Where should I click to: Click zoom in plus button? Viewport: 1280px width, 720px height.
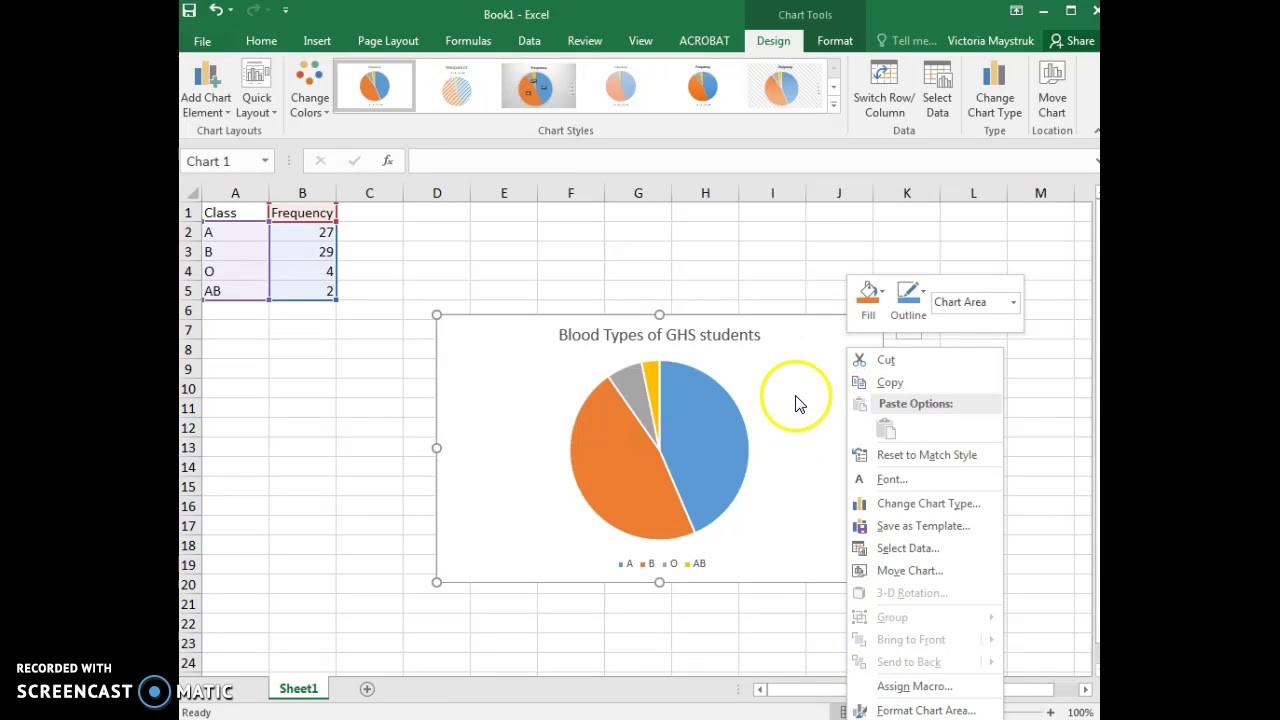point(1050,712)
